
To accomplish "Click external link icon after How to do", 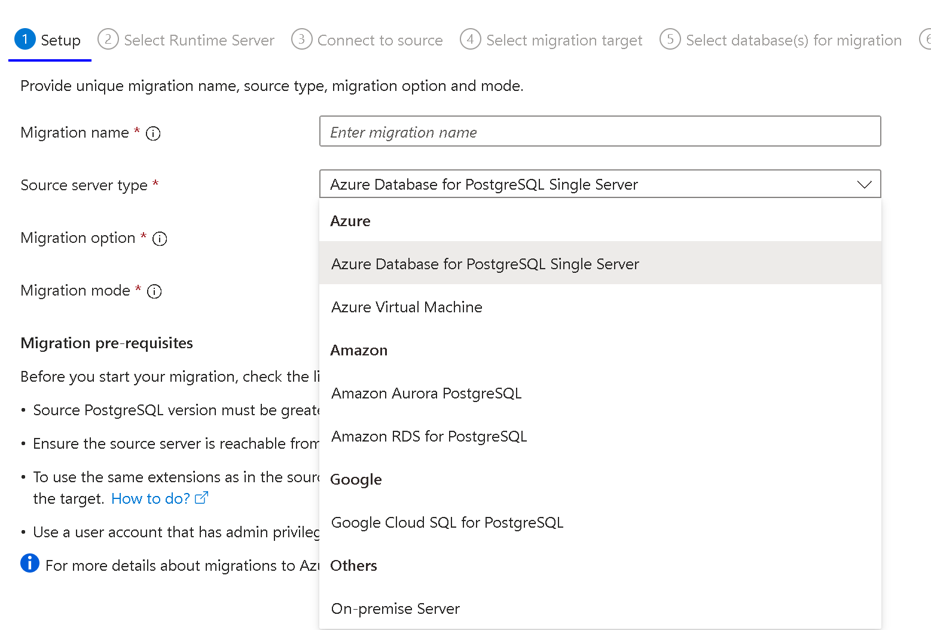I will click(202, 498).
